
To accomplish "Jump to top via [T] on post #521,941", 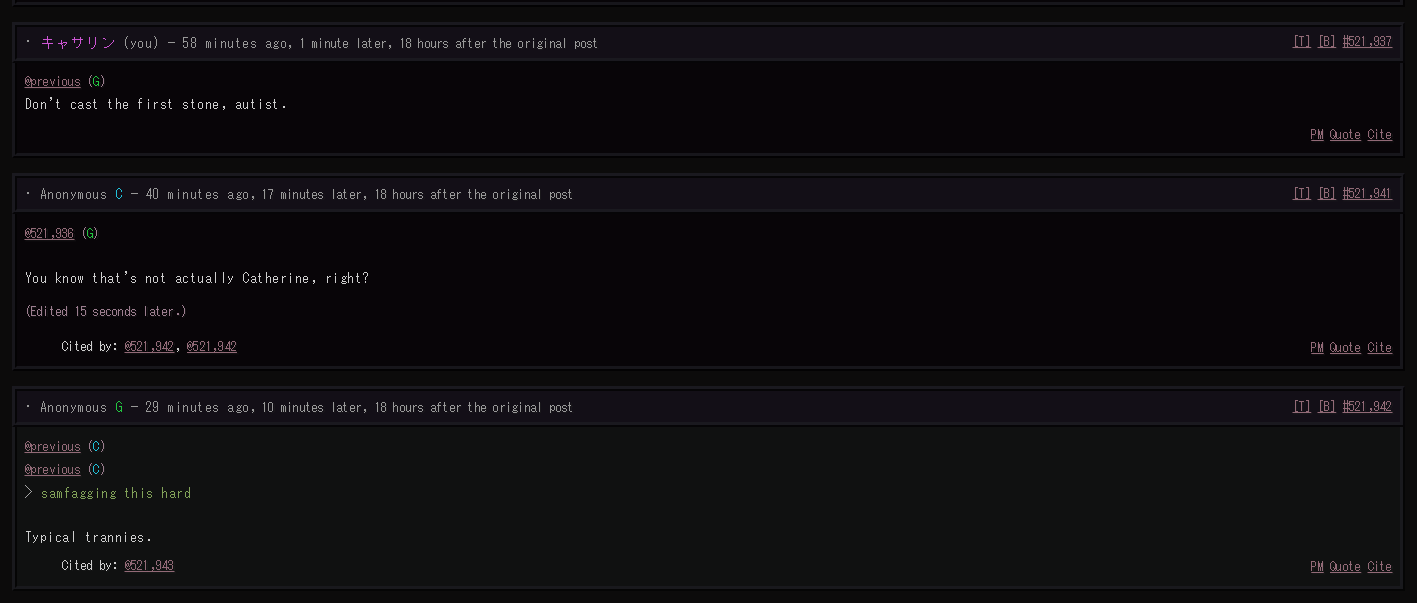I will (x=1301, y=194).
